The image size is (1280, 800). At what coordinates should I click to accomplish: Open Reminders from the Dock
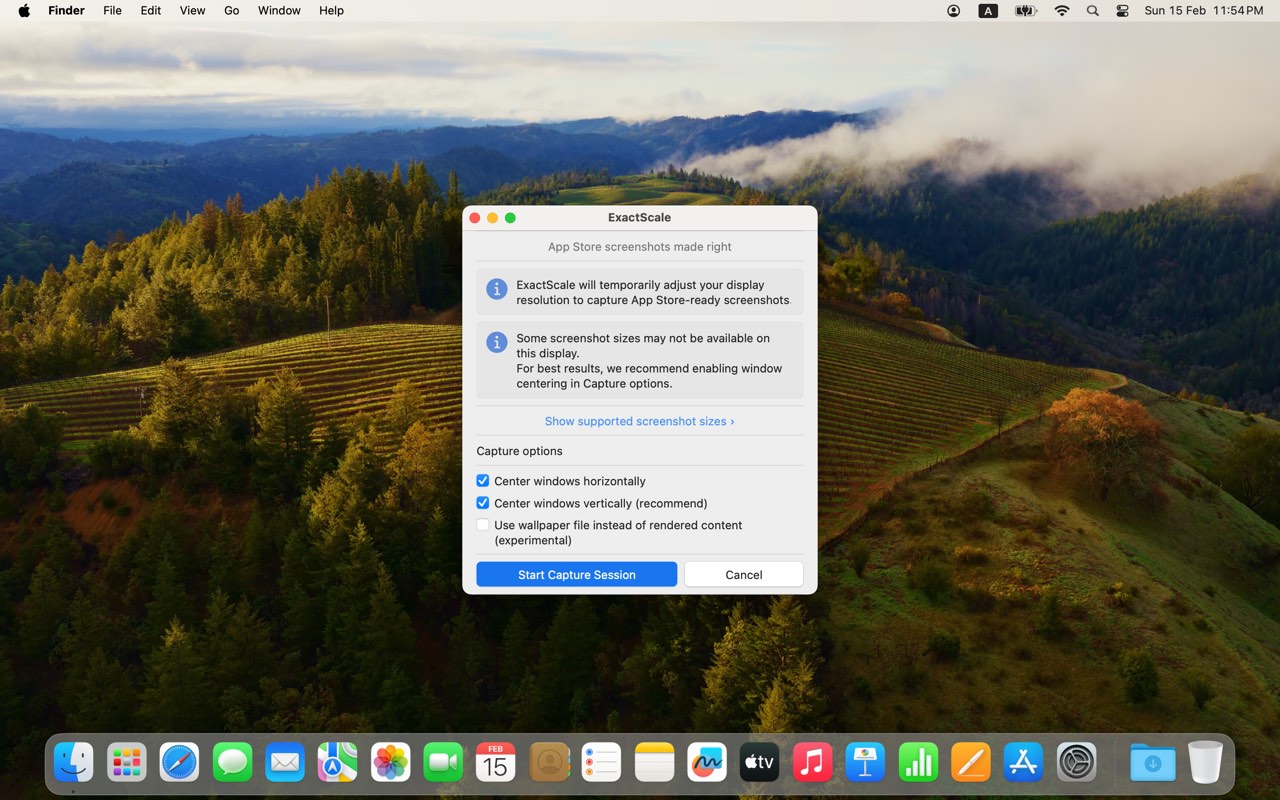pos(602,763)
